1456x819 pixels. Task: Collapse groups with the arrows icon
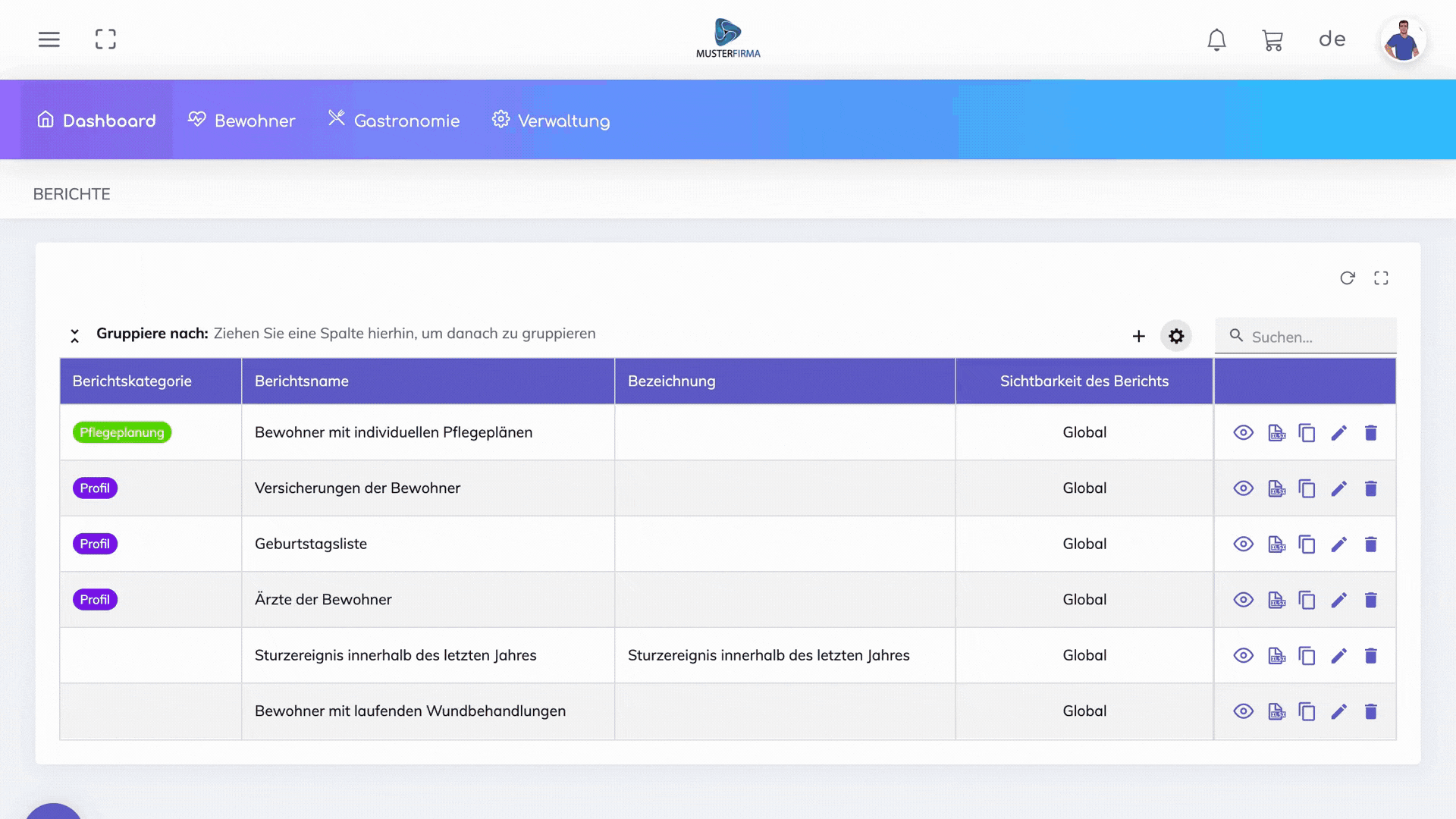coord(74,336)
